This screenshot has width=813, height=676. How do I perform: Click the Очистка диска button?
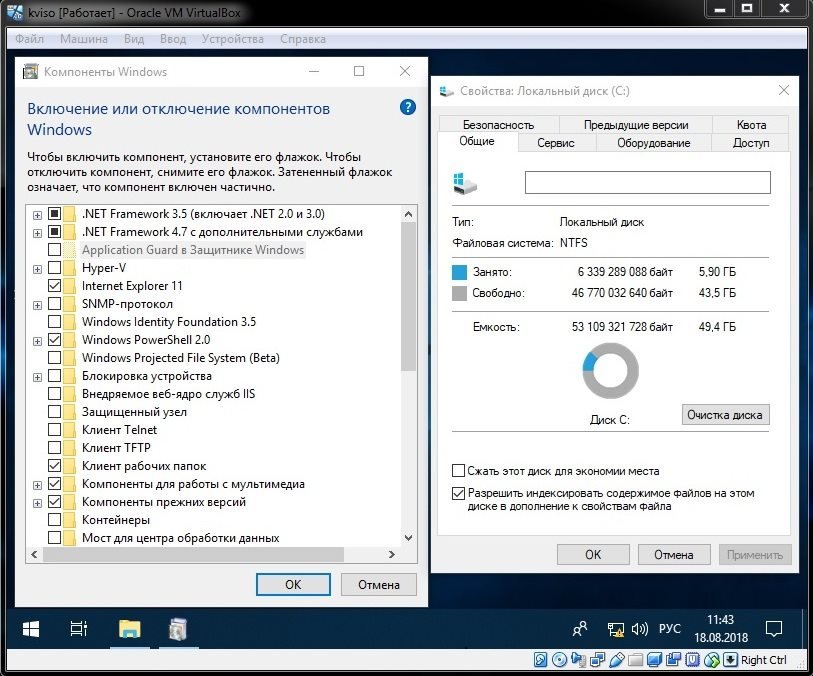click(725, 415)
